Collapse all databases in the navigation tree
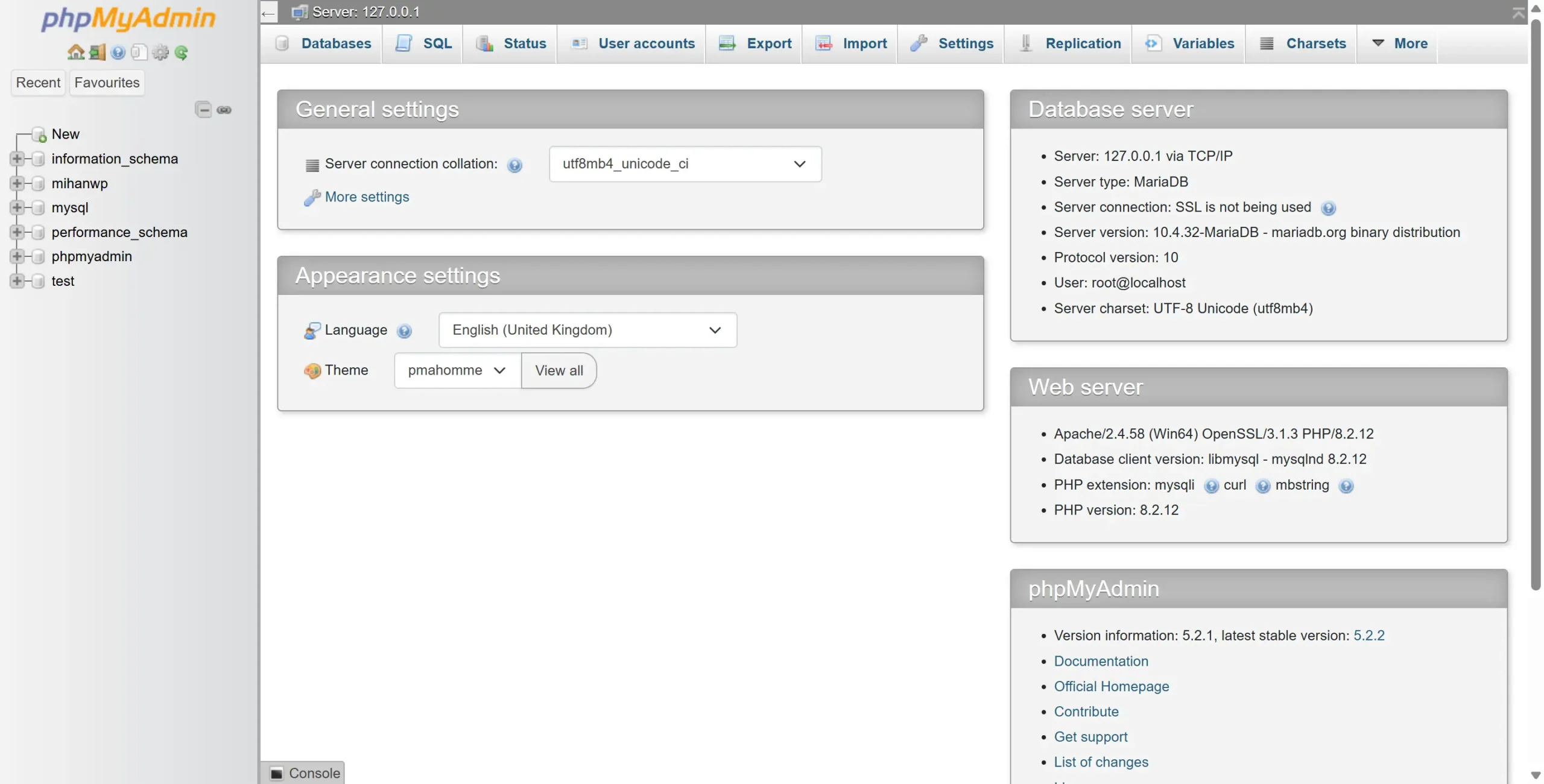Image resolution: width=1544 pixels, height=784 pixels. (203, 110)
